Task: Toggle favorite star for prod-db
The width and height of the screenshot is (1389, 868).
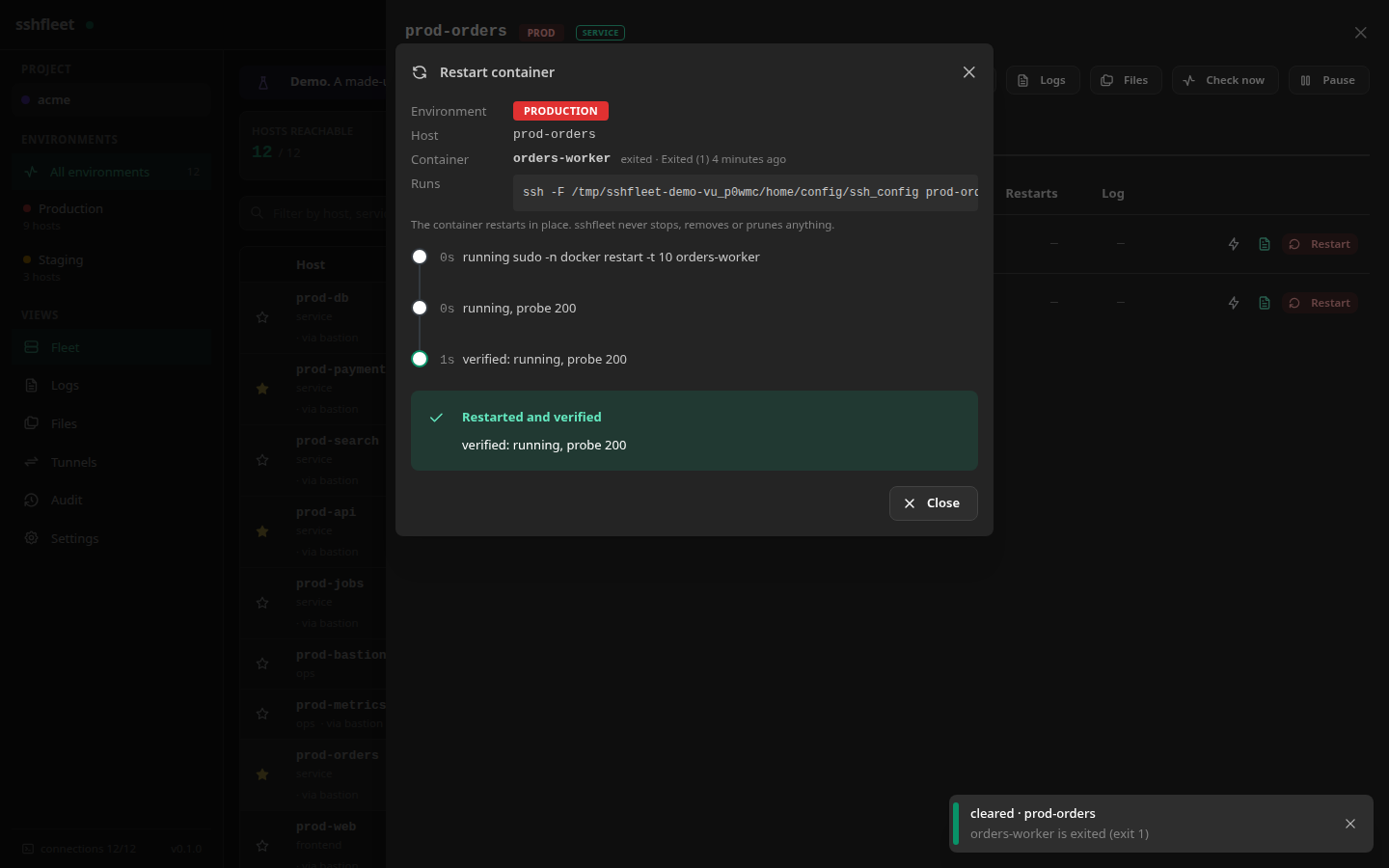Action: (x=262, y=317)
